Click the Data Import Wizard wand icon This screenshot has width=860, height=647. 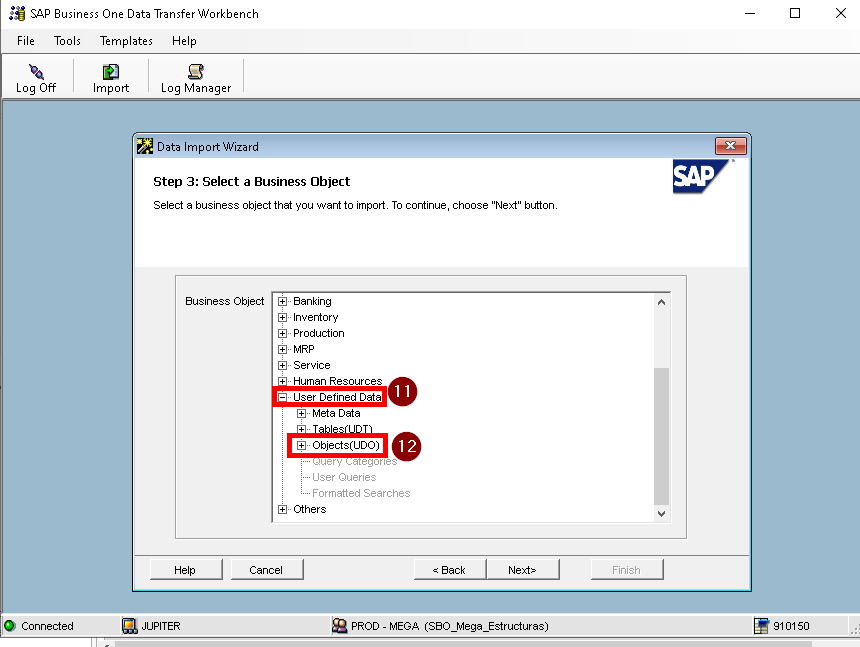145,146
